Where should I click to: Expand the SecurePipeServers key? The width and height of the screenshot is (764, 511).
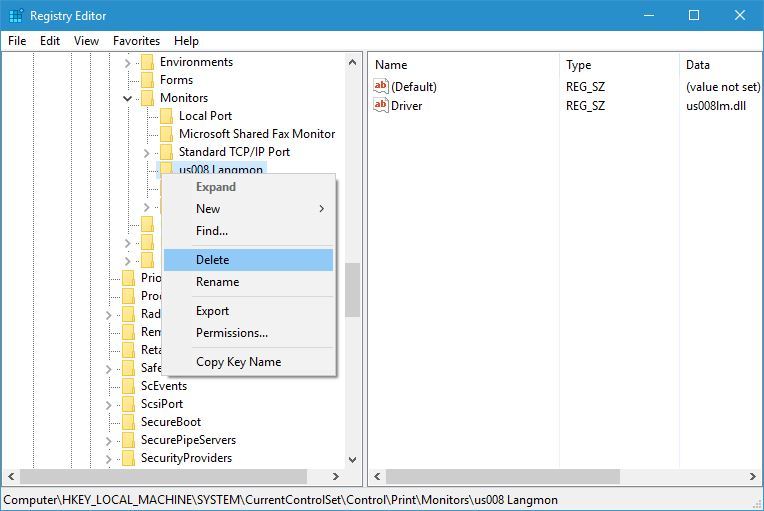tap(108, 441)
